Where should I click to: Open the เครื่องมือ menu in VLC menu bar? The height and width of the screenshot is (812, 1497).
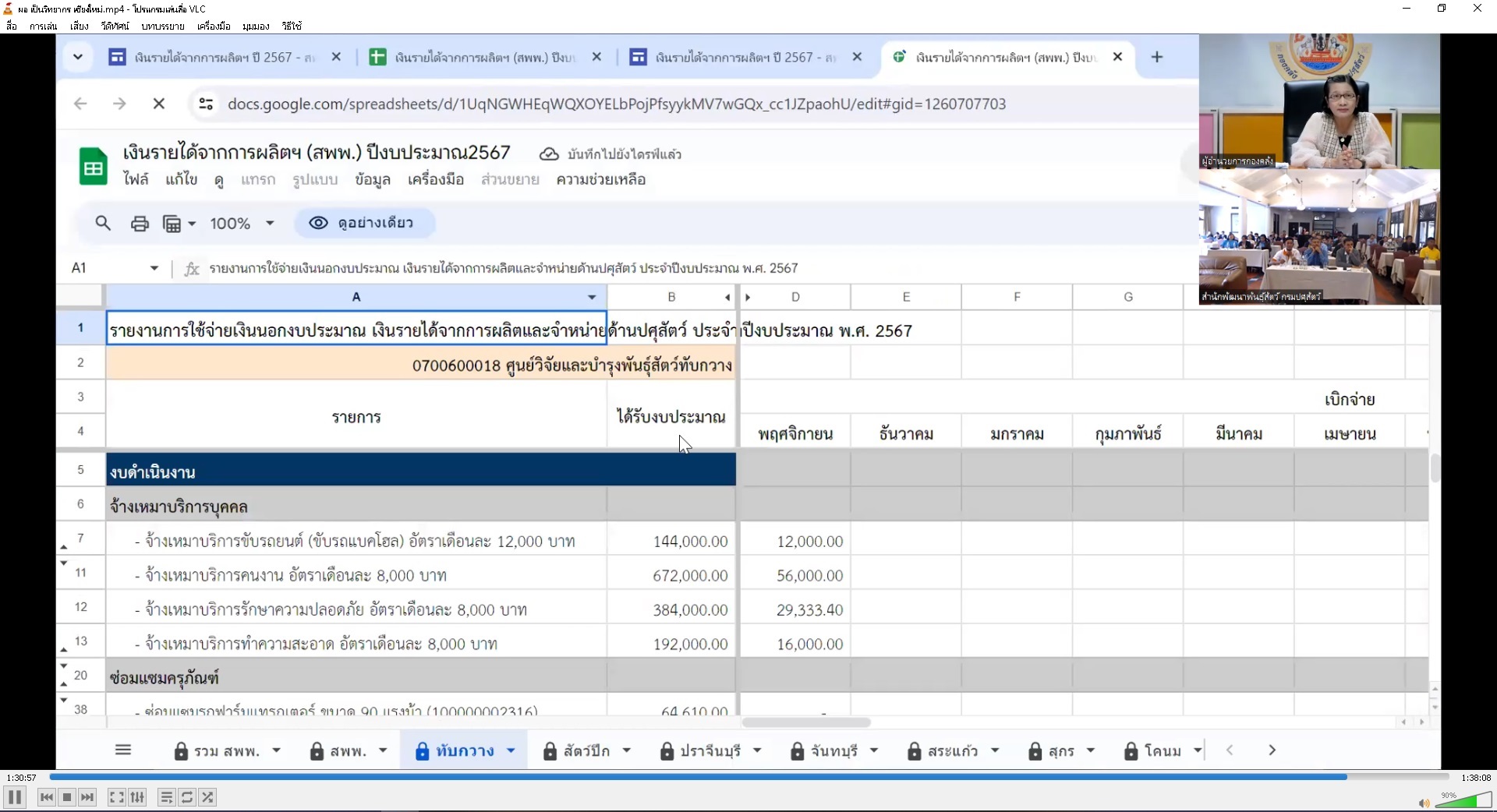tap(214, 26)
